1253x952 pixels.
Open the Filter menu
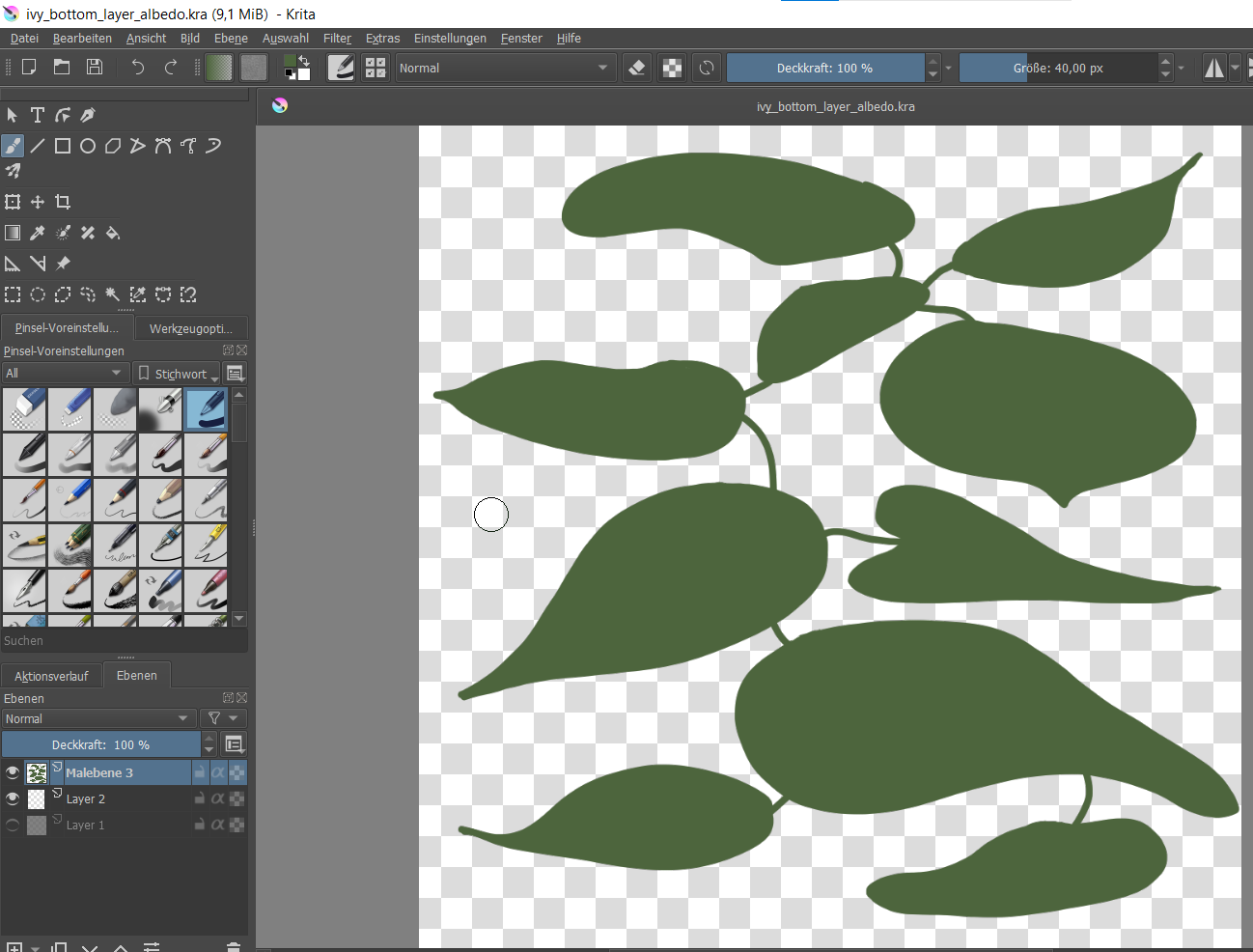point(337,39)
